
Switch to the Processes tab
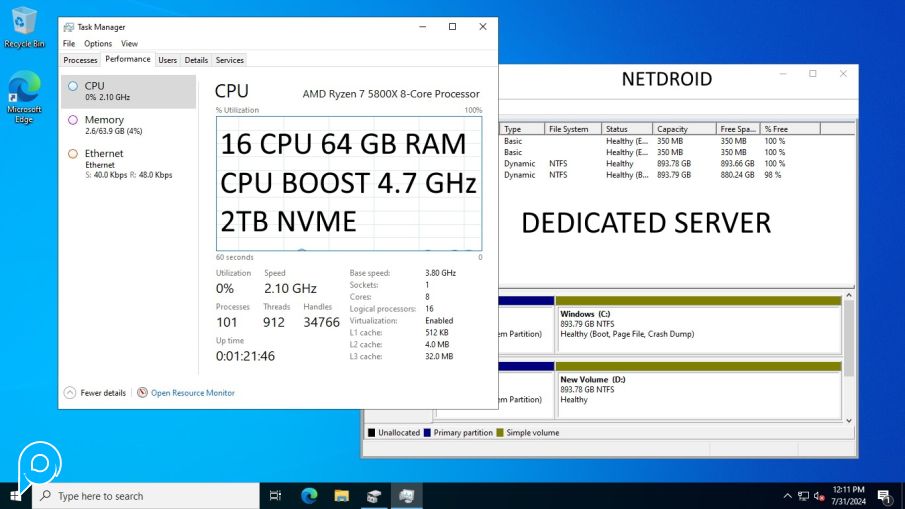pyautogui.click(x=80, y=60)
